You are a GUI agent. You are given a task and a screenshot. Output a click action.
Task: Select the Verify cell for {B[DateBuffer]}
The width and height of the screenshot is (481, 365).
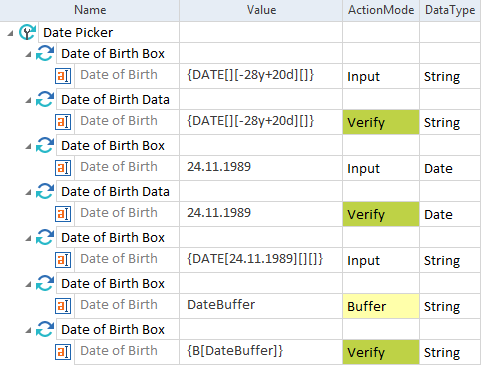pyautogui.click(x=381, y=352)
